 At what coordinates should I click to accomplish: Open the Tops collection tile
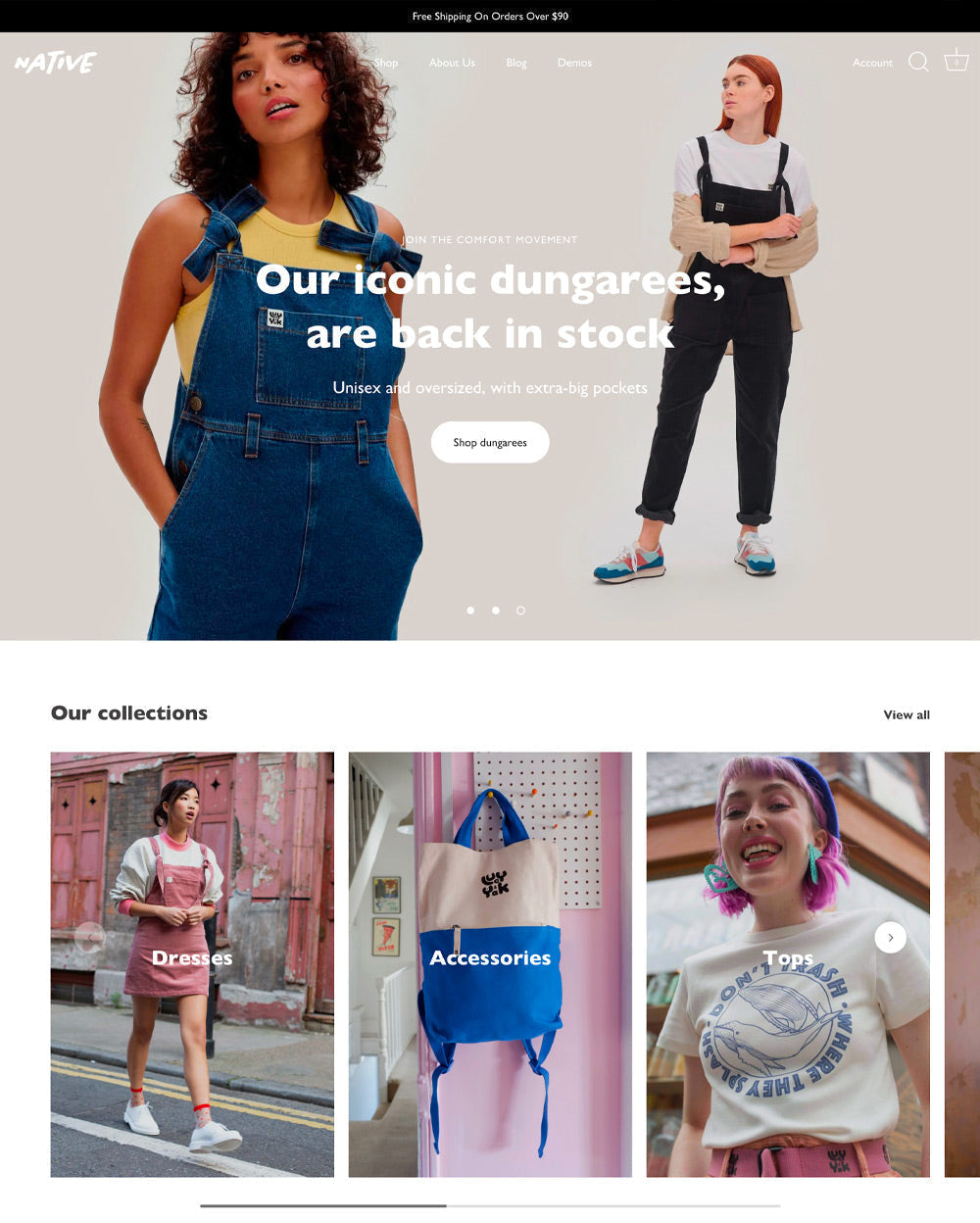tap(788, 964)
